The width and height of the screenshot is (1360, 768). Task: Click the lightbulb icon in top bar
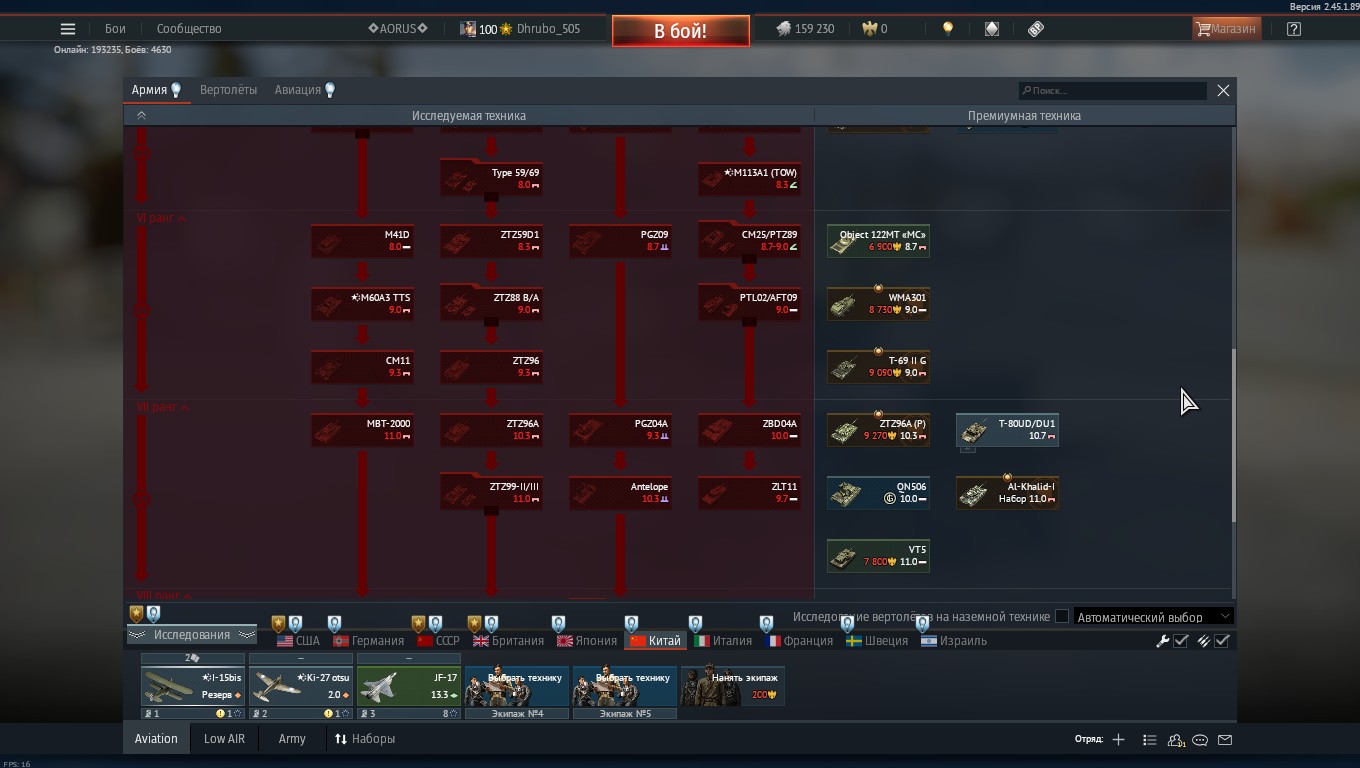point(948,29)
